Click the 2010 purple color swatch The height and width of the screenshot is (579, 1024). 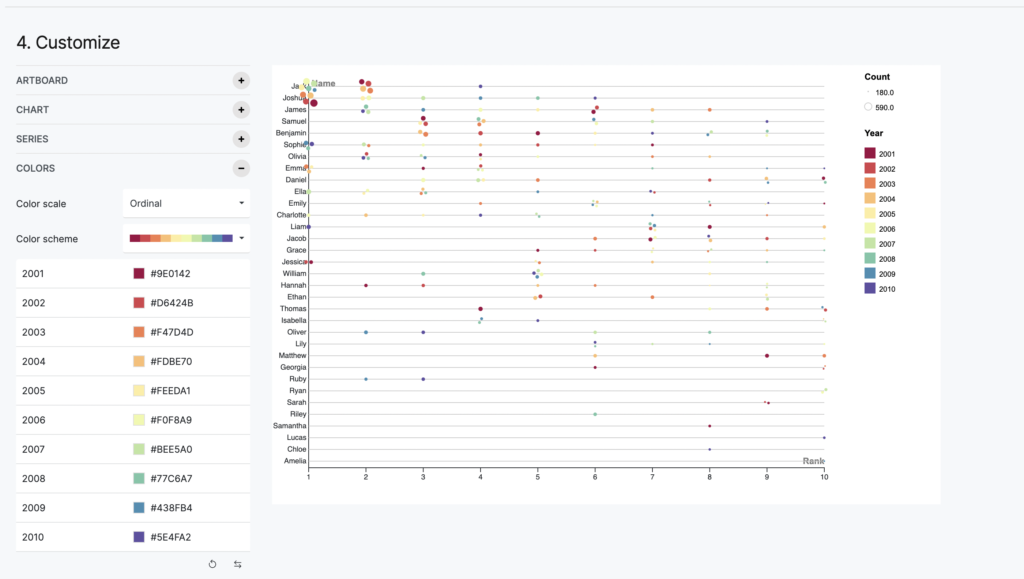(138, 537)
